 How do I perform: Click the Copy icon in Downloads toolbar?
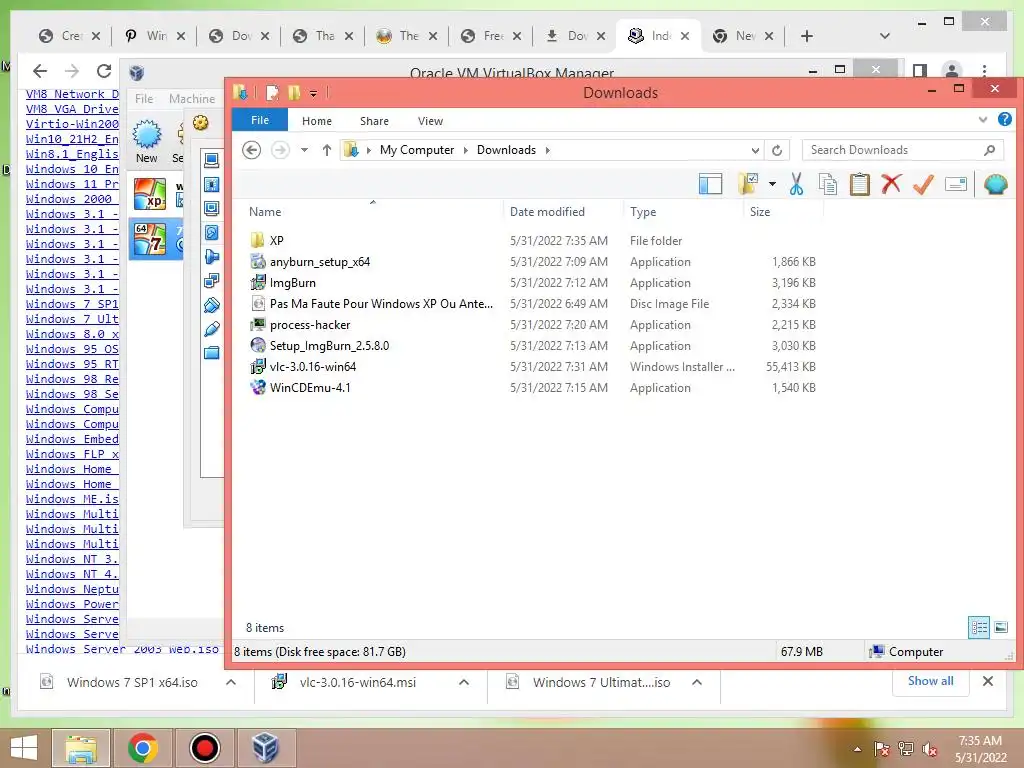[827, 184]
